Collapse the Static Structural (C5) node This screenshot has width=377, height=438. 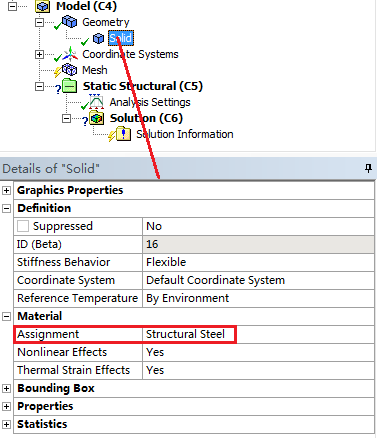39,86
